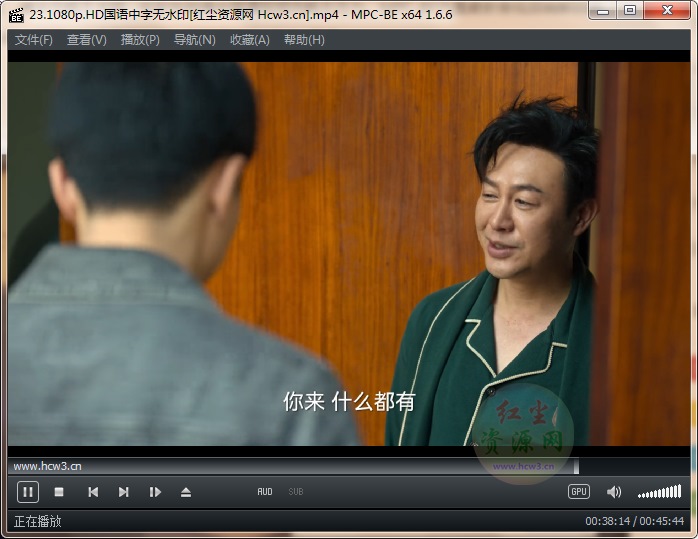Adjust the volume level slider
698x539 pixels.
pyautogui.click(x=659, y=492)
